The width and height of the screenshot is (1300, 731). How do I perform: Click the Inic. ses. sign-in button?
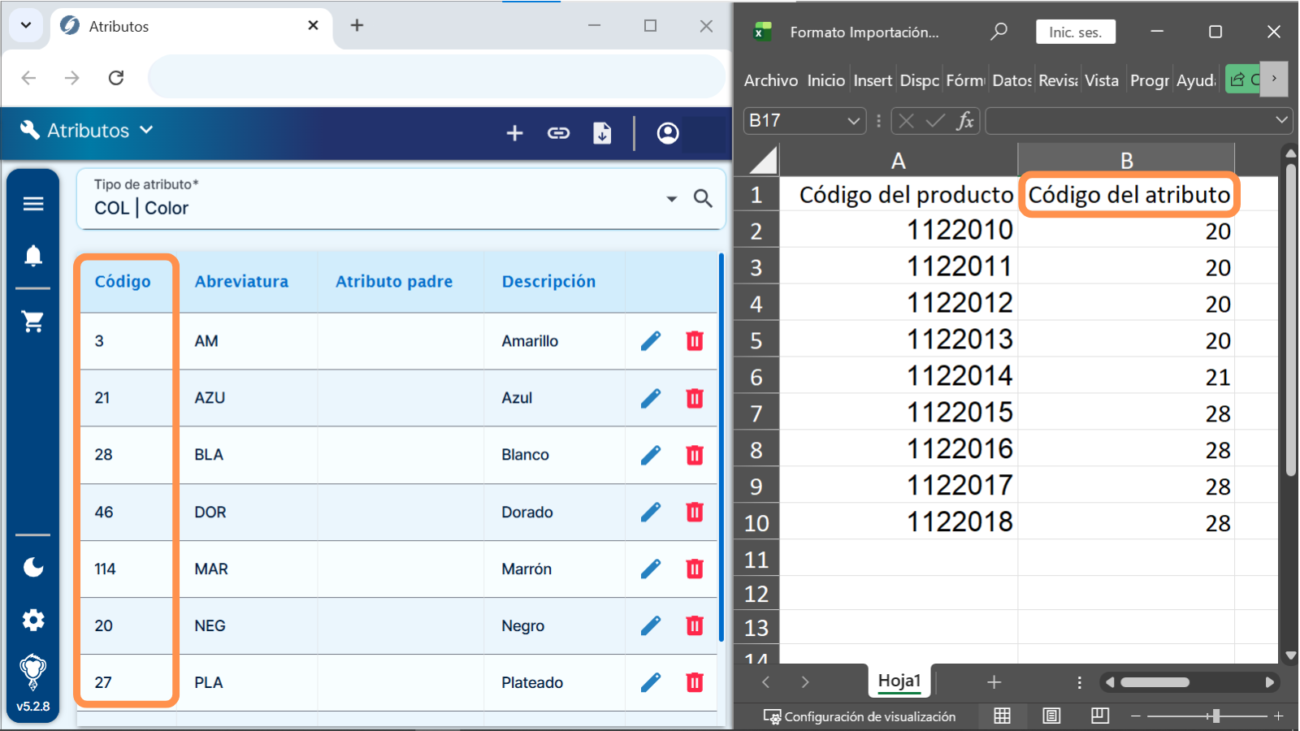coord(1075,32)
